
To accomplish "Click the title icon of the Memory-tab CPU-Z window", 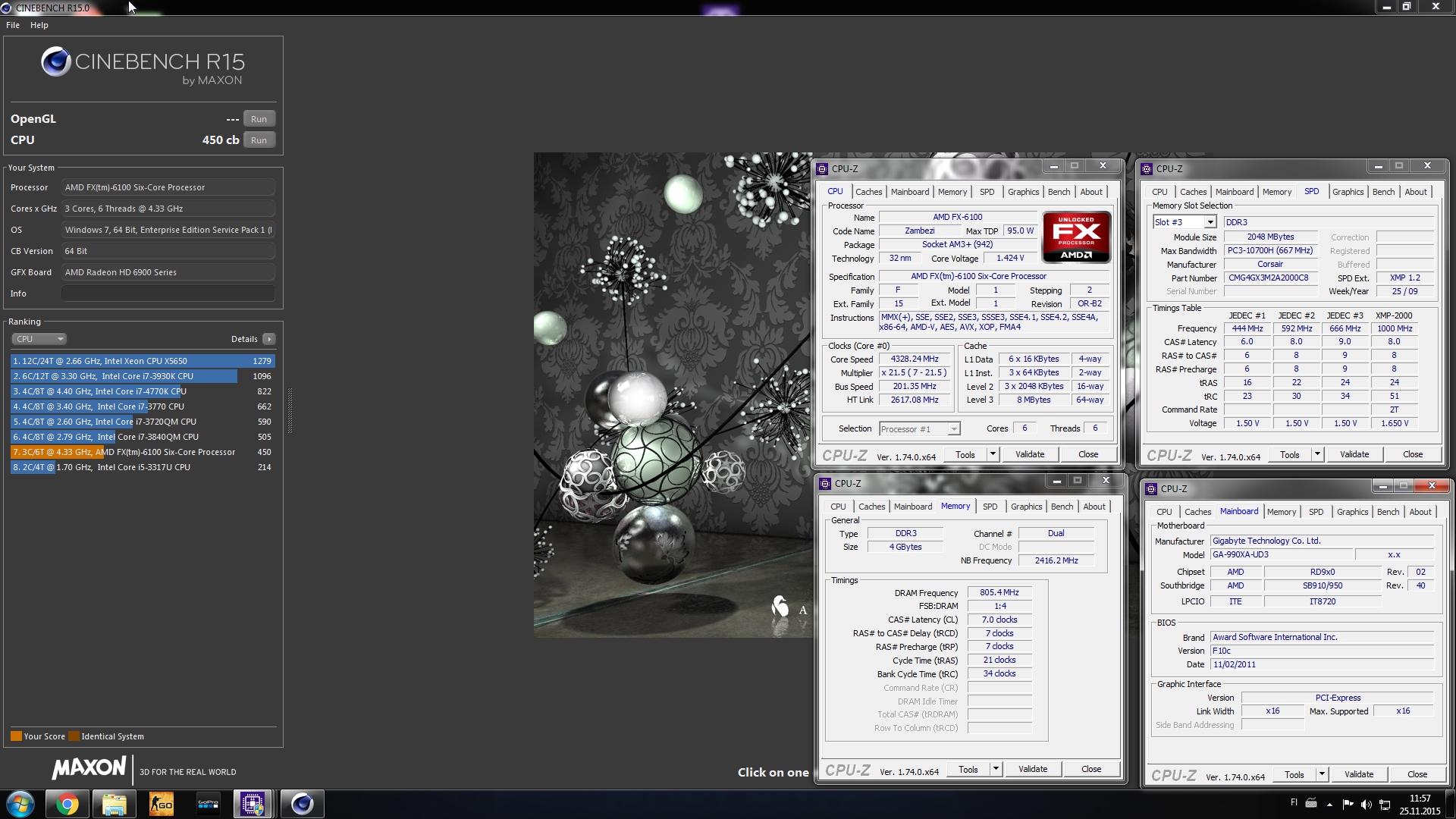I will (825, 484).
